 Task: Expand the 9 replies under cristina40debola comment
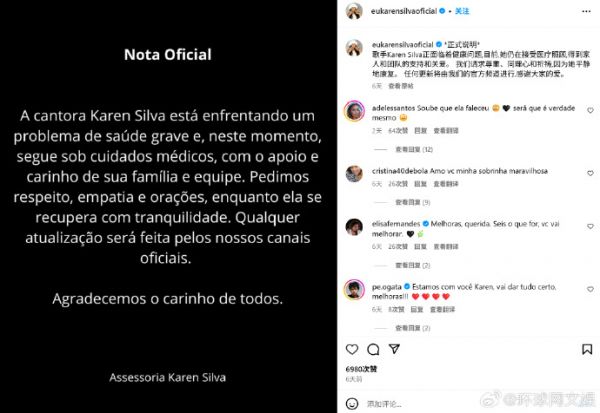click(413, 202)
